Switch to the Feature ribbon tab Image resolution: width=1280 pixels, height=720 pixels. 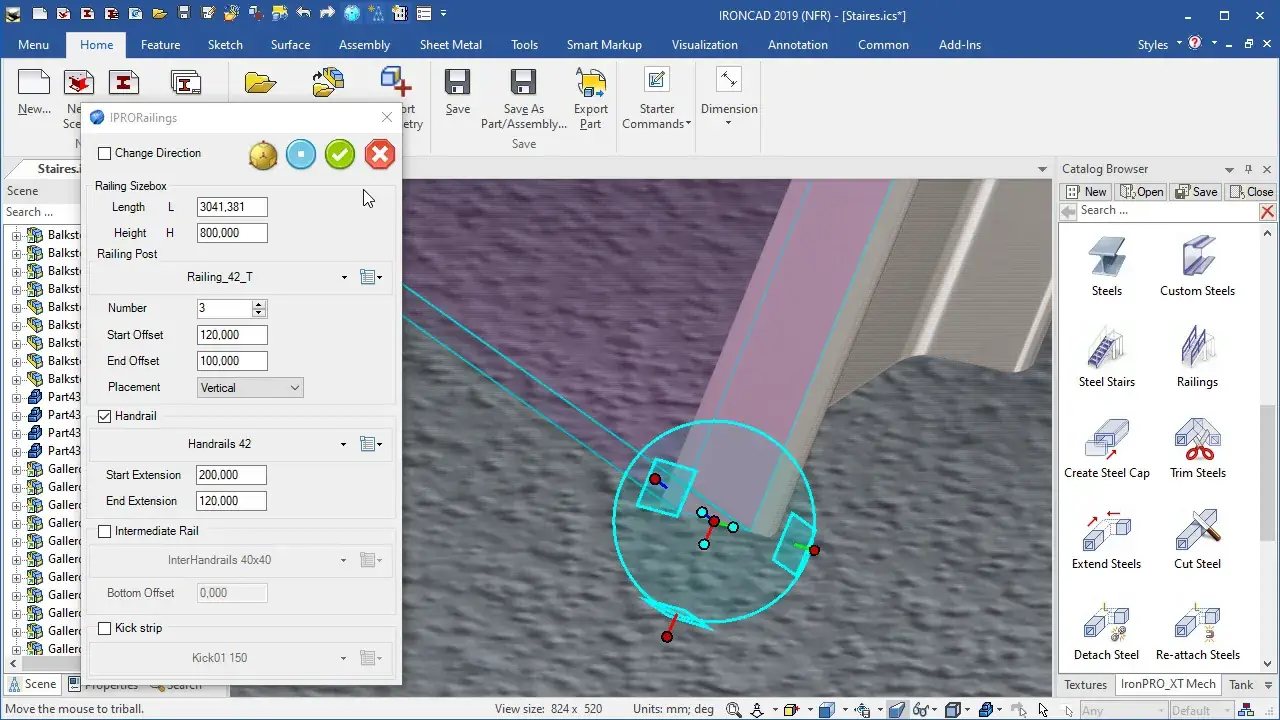click(160, 45)
